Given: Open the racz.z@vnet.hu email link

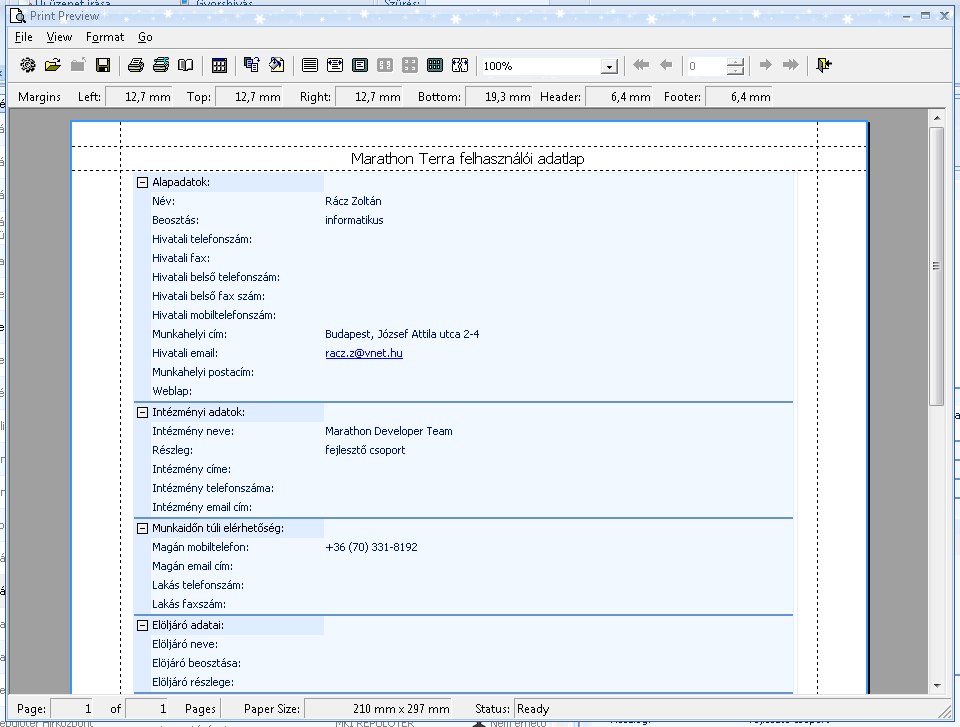Looking at the screenshot, I should pos(364,353).
